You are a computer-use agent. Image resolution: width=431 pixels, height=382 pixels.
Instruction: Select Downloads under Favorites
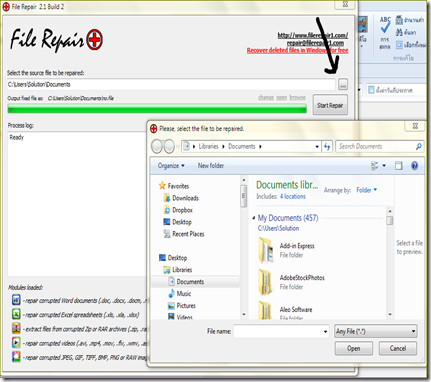coord(181,198)
